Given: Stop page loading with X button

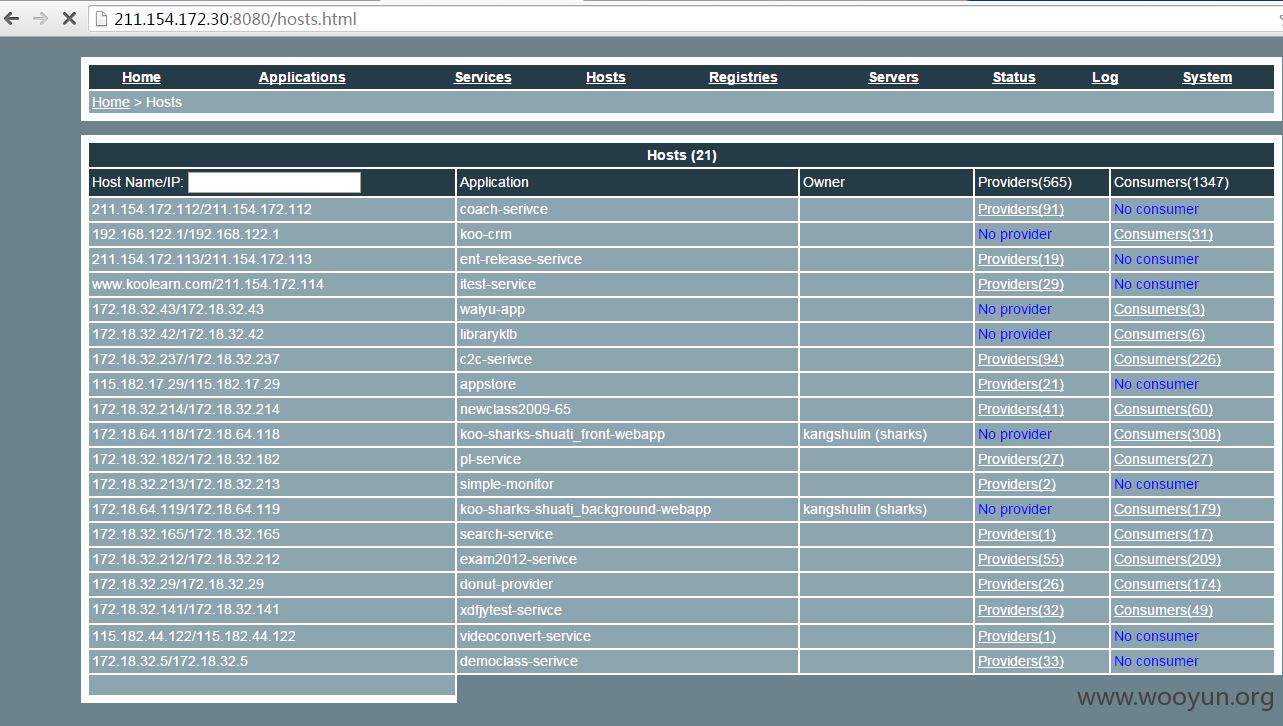Looking at the screenshot, I should [69, 19].
